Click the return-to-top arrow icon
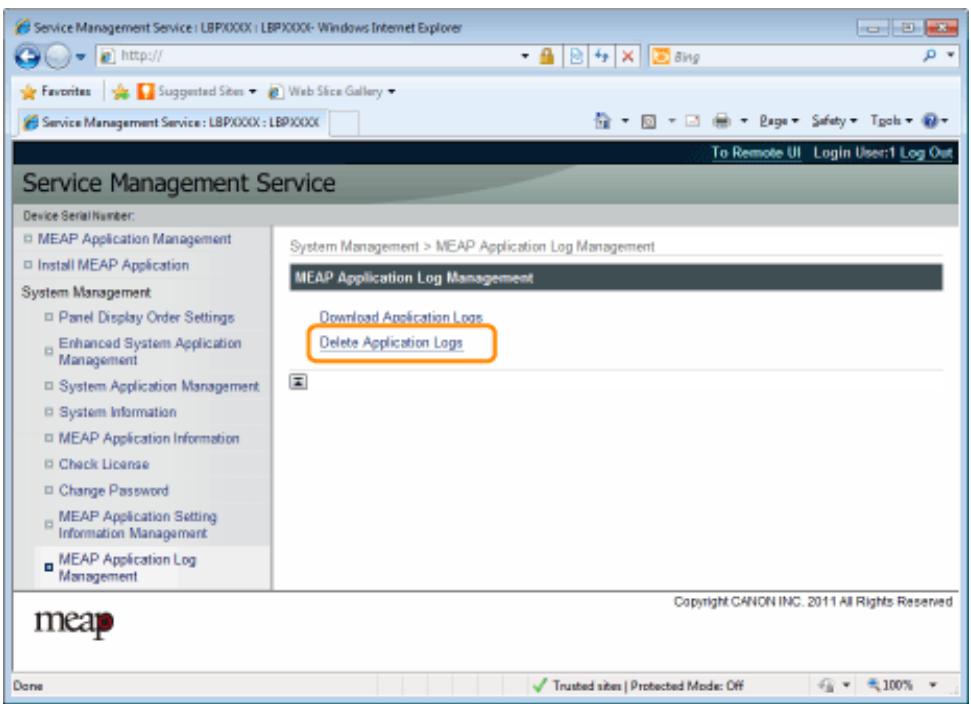971x704 pixels. click(298, 382)
